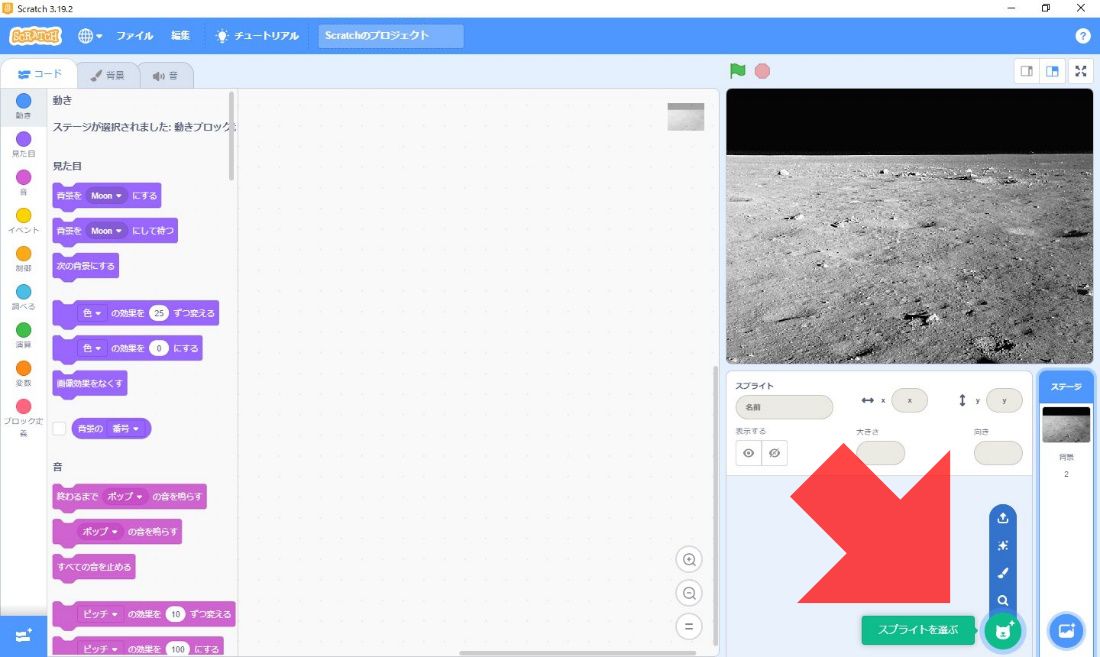Click the green flag to run

[737, 71]
